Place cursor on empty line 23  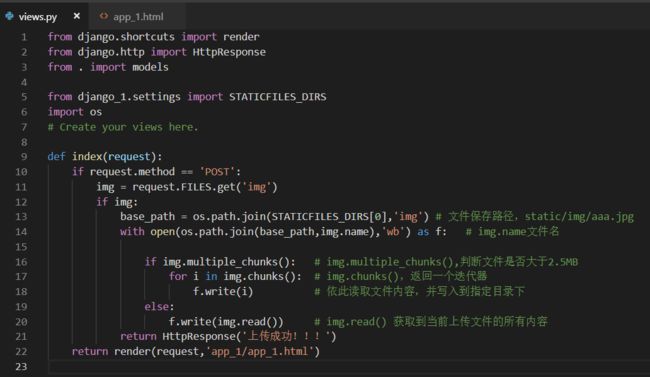[x=348, y=367]
